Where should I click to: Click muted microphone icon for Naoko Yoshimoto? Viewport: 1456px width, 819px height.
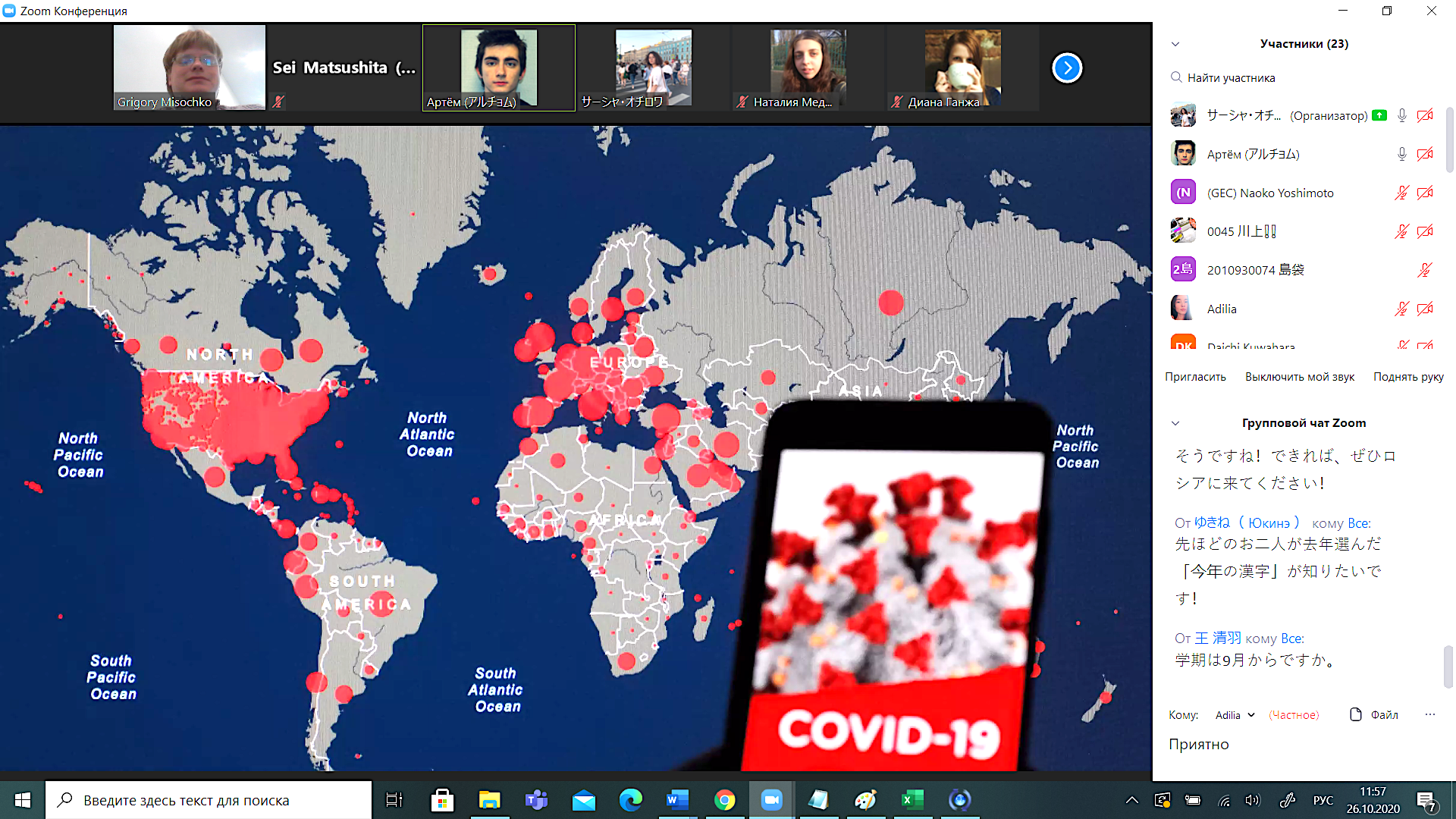click(1402, 193)
